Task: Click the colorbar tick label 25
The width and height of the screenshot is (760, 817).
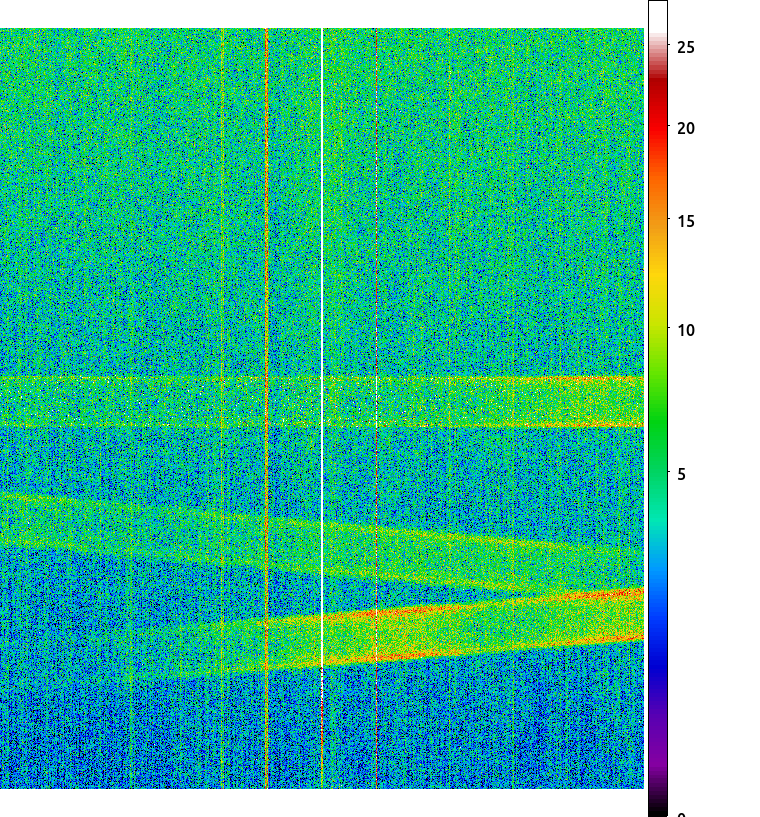Action: 686,47
